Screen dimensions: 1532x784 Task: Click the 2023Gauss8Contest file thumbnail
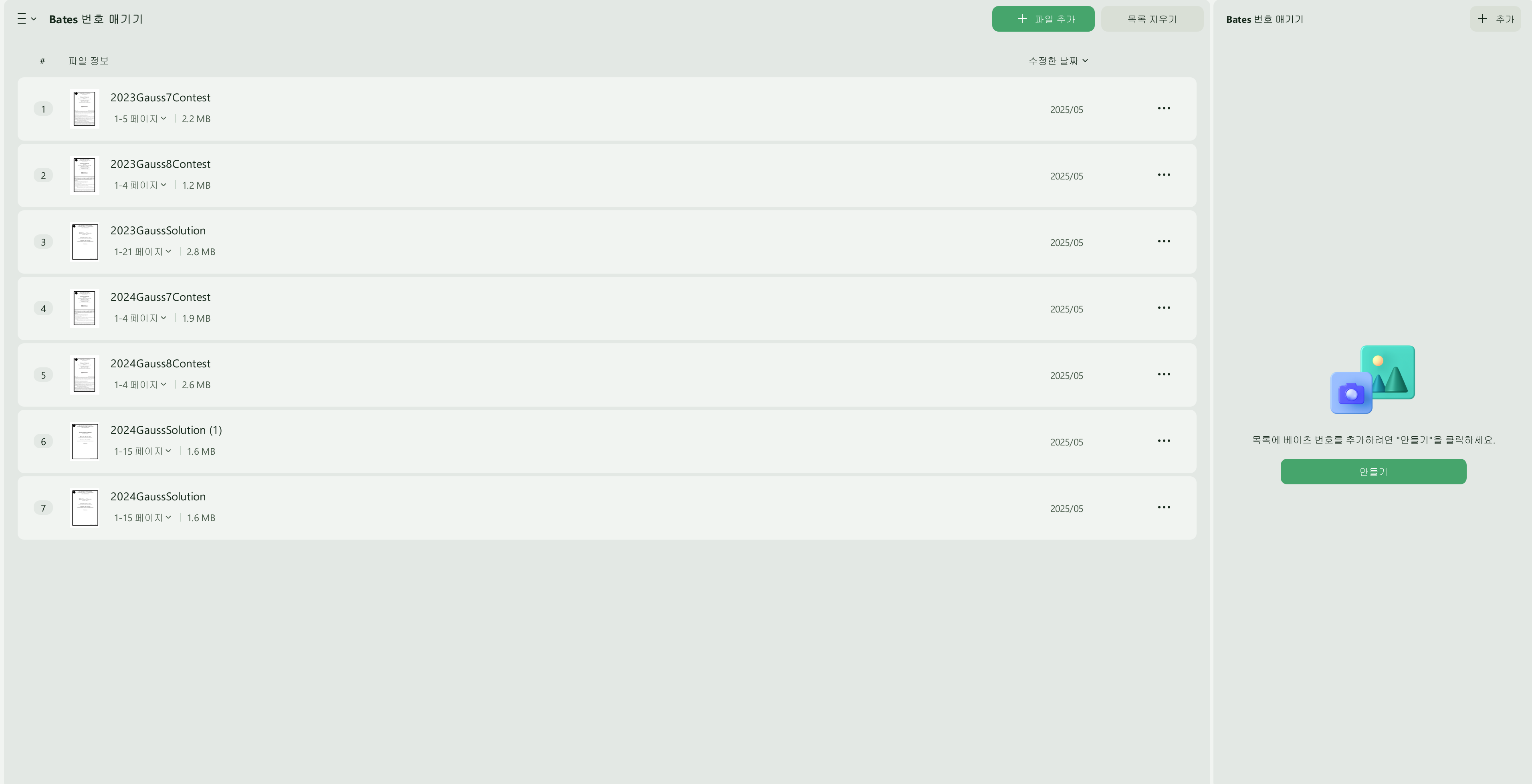(x=85, y=175)
